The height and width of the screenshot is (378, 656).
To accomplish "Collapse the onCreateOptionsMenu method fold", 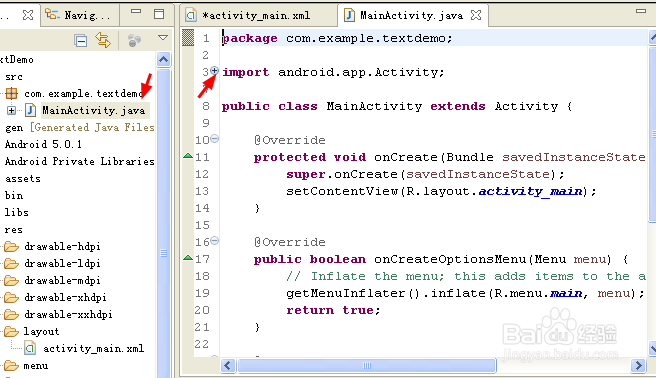I will [x=214, y=240].
